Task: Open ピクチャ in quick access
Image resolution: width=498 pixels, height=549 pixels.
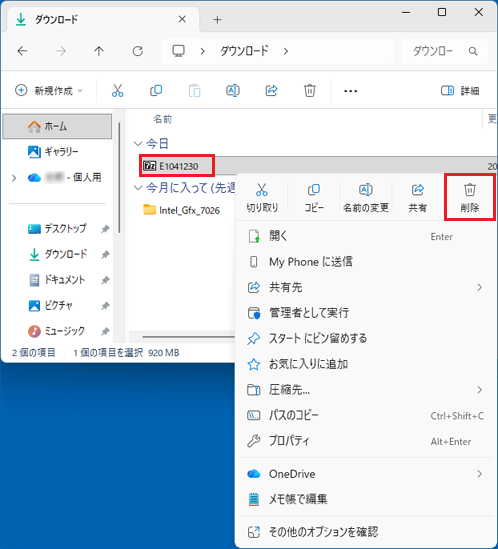Action: 57,306
